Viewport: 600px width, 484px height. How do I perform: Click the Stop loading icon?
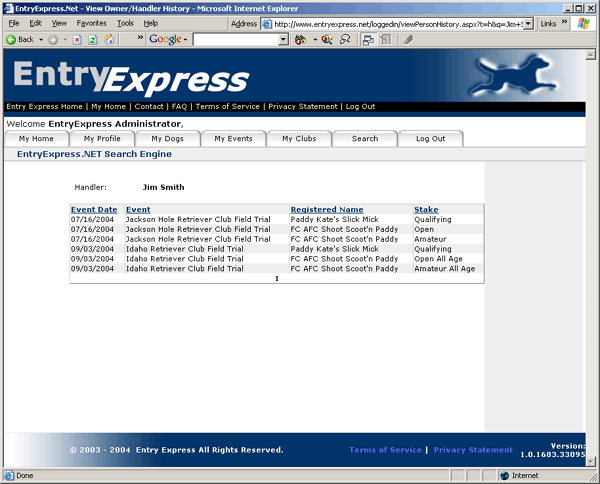(x=77, y=40)
